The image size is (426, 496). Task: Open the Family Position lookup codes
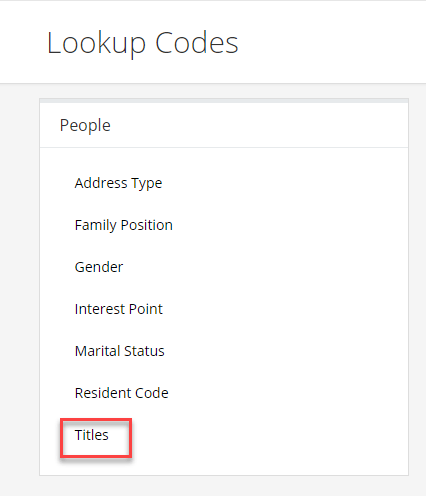click(x=124, y=225)
